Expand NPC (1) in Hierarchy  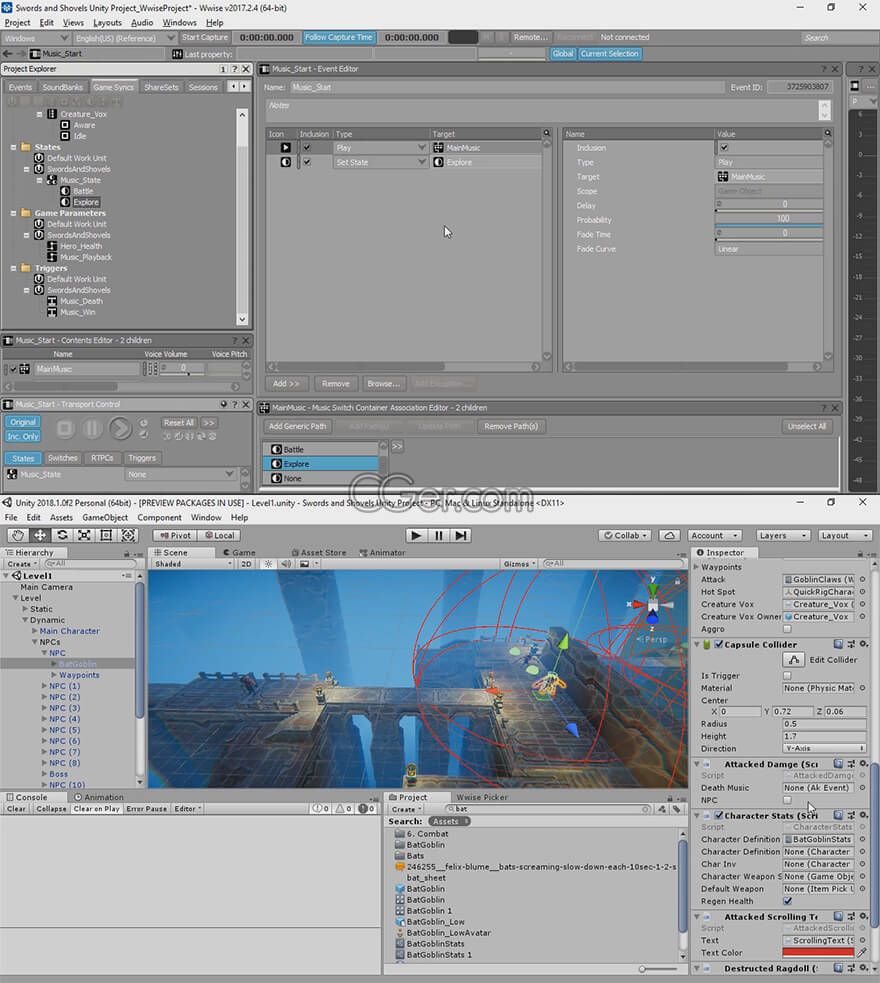tap(45, 686)
